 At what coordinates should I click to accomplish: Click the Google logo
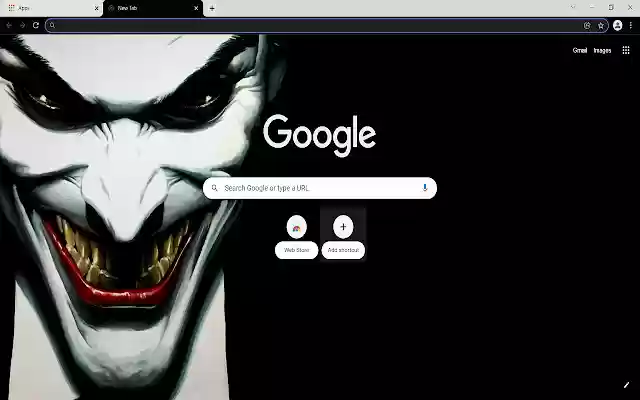pyautogui.click(x=320, y=135)
